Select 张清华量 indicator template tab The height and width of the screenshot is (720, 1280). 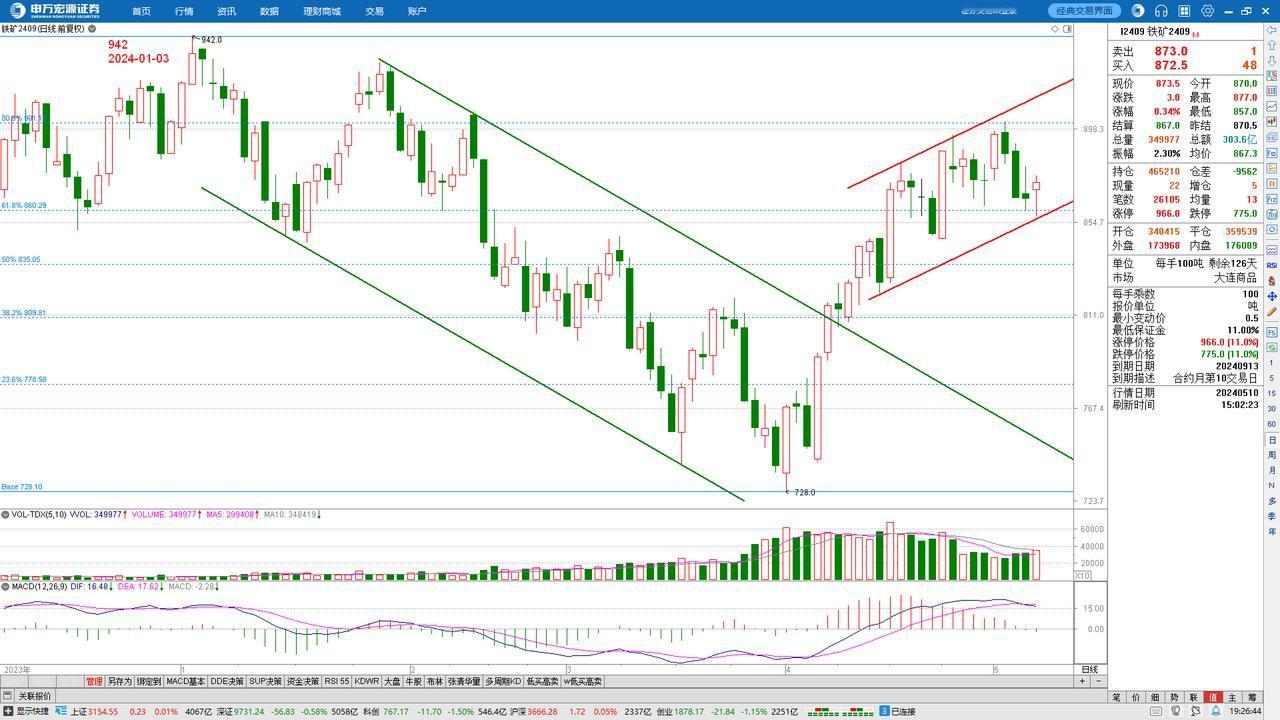coord(464,681)
